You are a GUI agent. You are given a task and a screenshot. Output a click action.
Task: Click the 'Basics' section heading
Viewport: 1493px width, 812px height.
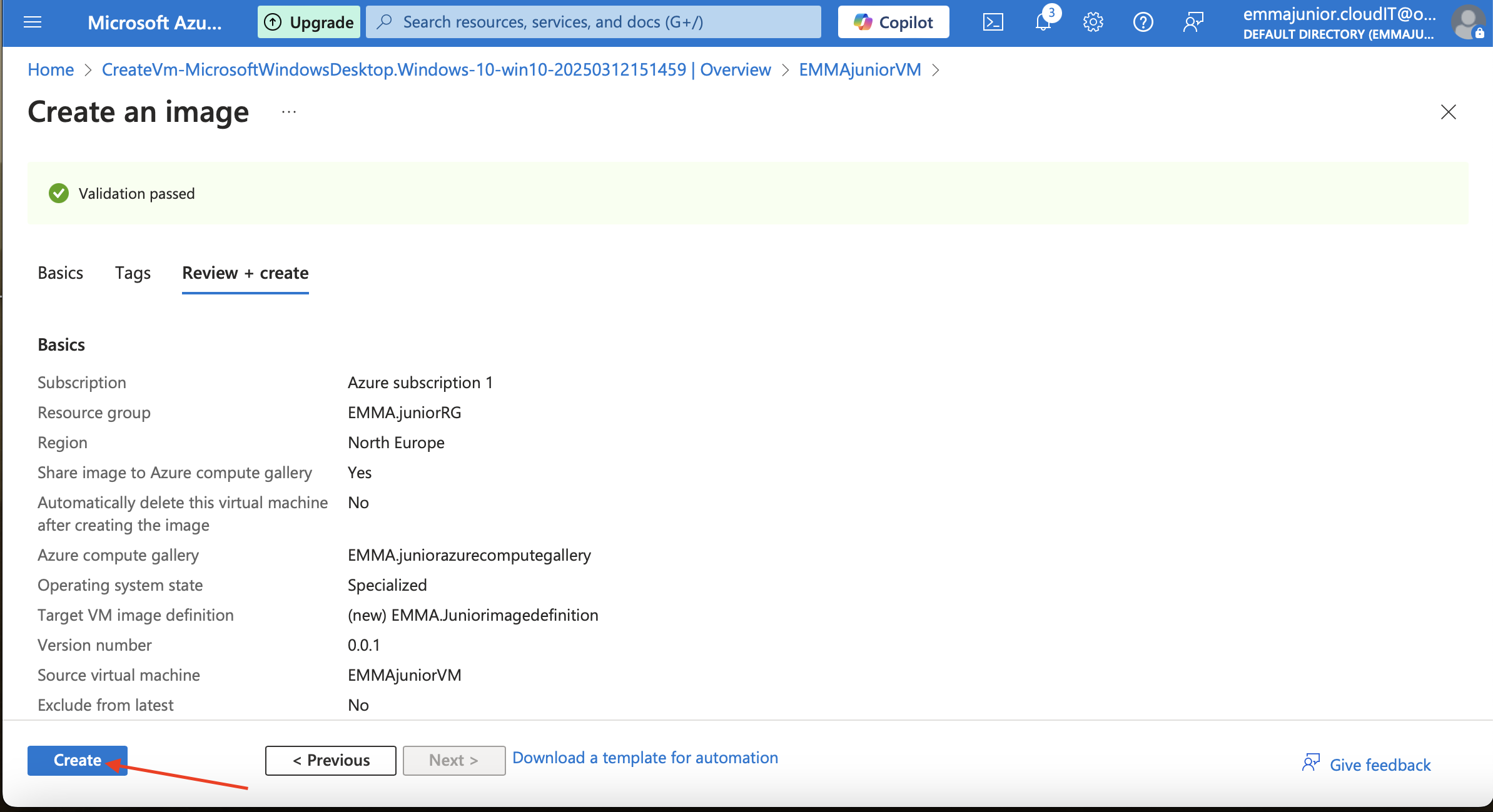pos(61,345)
